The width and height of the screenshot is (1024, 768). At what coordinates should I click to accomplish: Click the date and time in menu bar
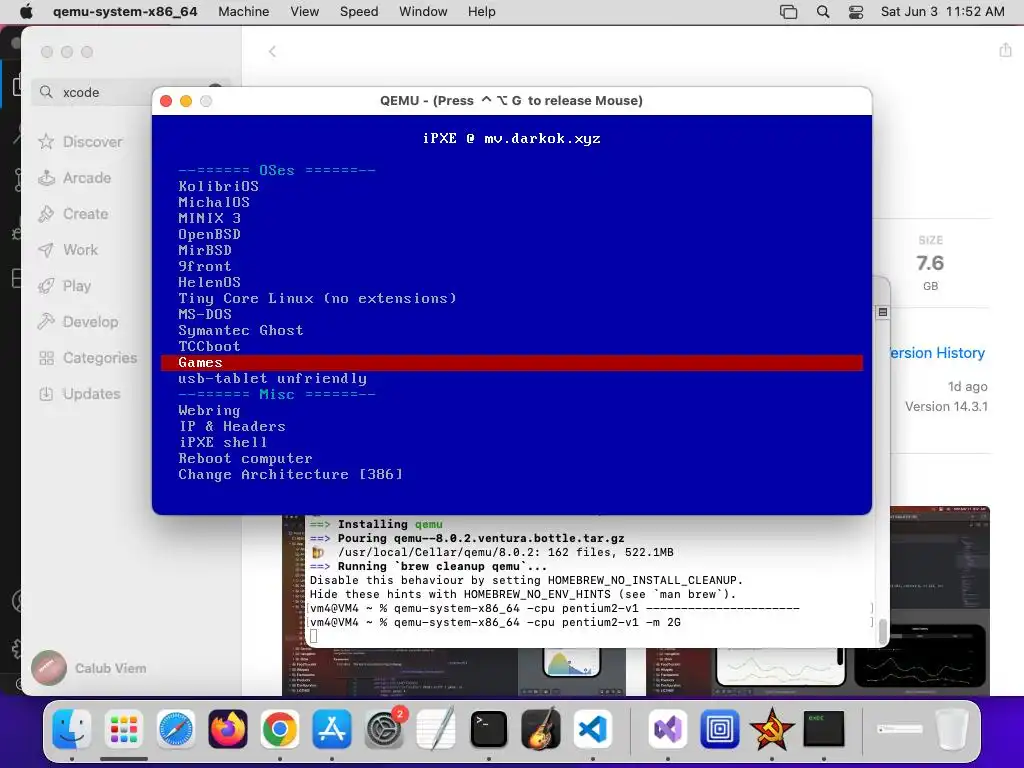coord(942,12)
